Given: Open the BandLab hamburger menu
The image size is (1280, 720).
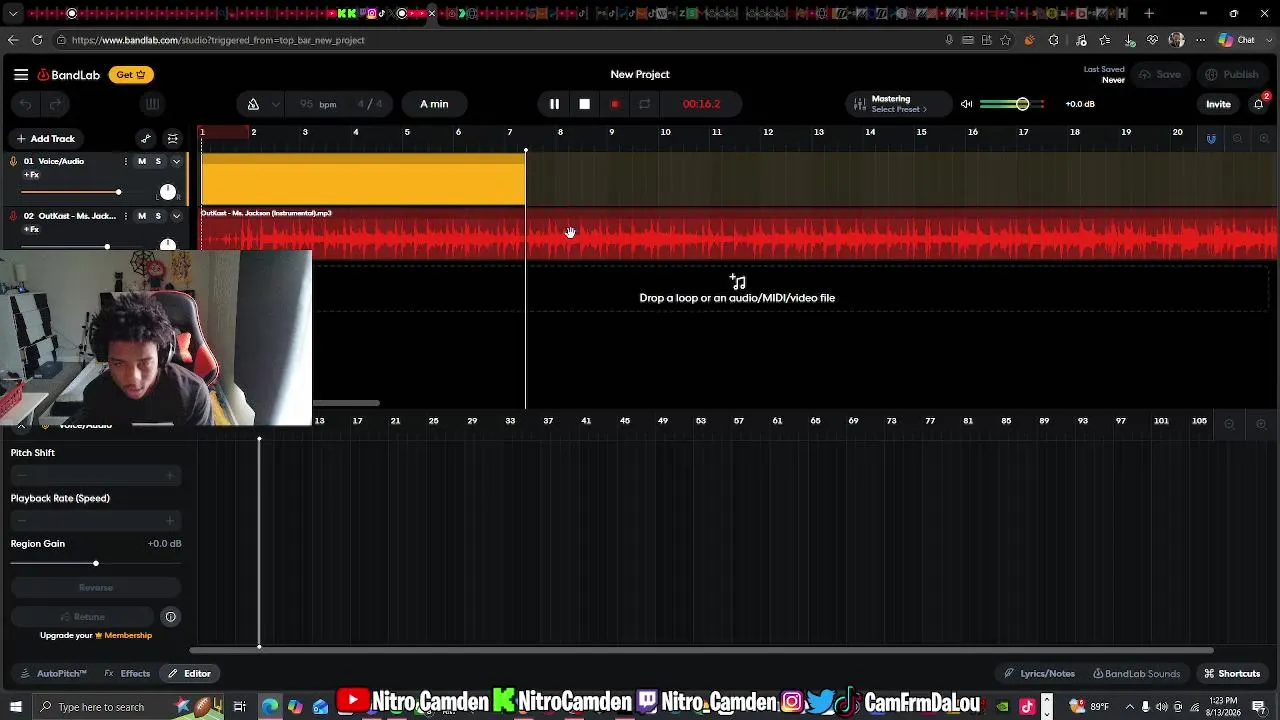Looking at the screenshot, I should pyautogui.click(x=21, y=74).
